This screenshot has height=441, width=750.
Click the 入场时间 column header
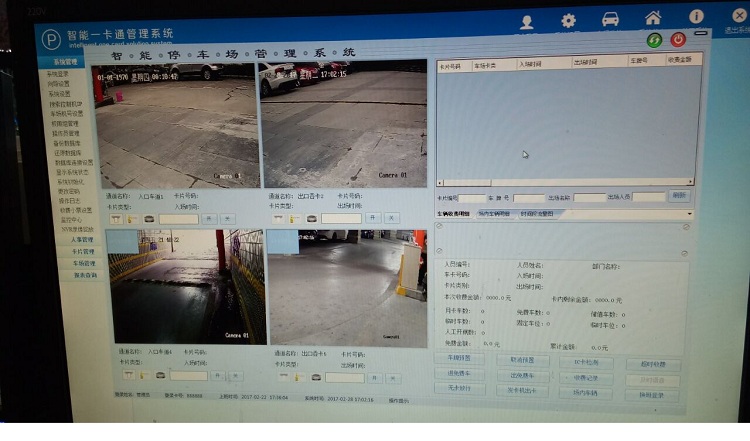point(544,64)
